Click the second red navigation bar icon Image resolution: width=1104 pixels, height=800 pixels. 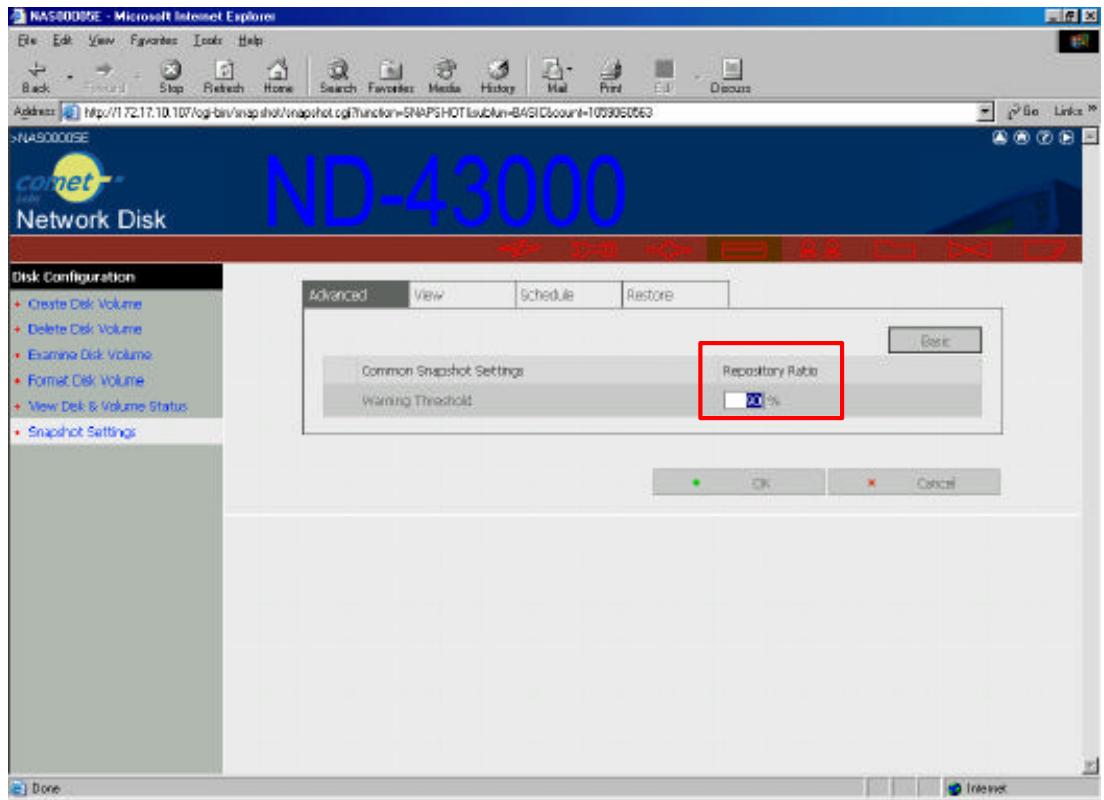[594, 249]
